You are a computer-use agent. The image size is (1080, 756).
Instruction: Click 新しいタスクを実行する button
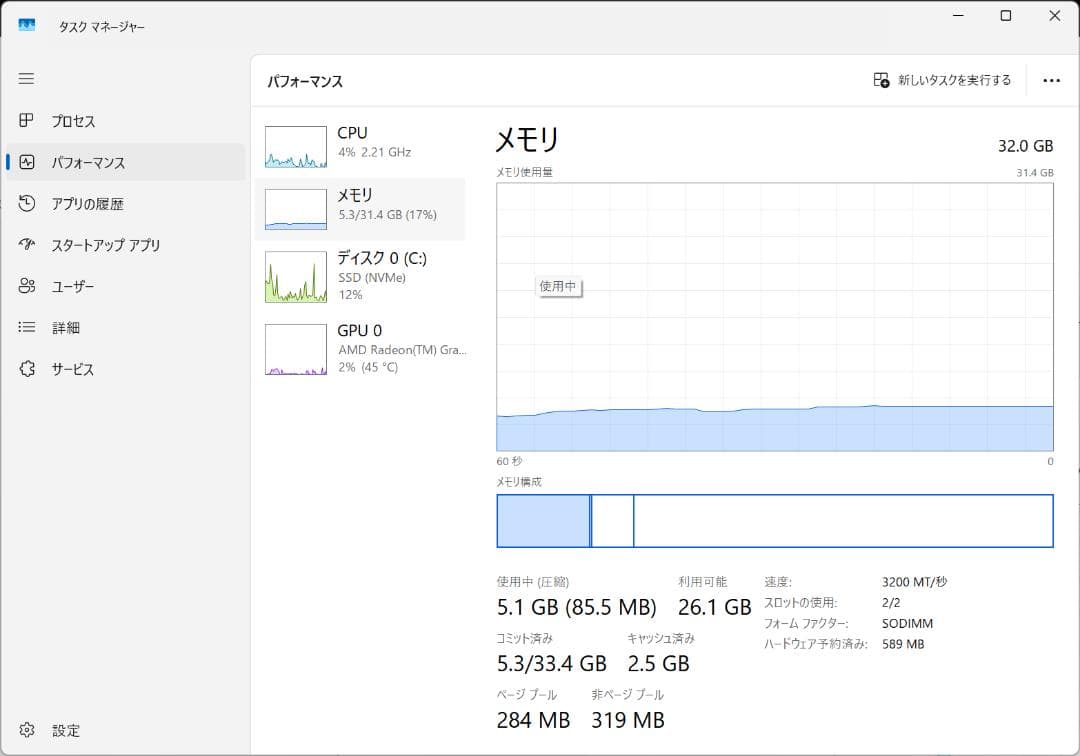pos(942,81)
